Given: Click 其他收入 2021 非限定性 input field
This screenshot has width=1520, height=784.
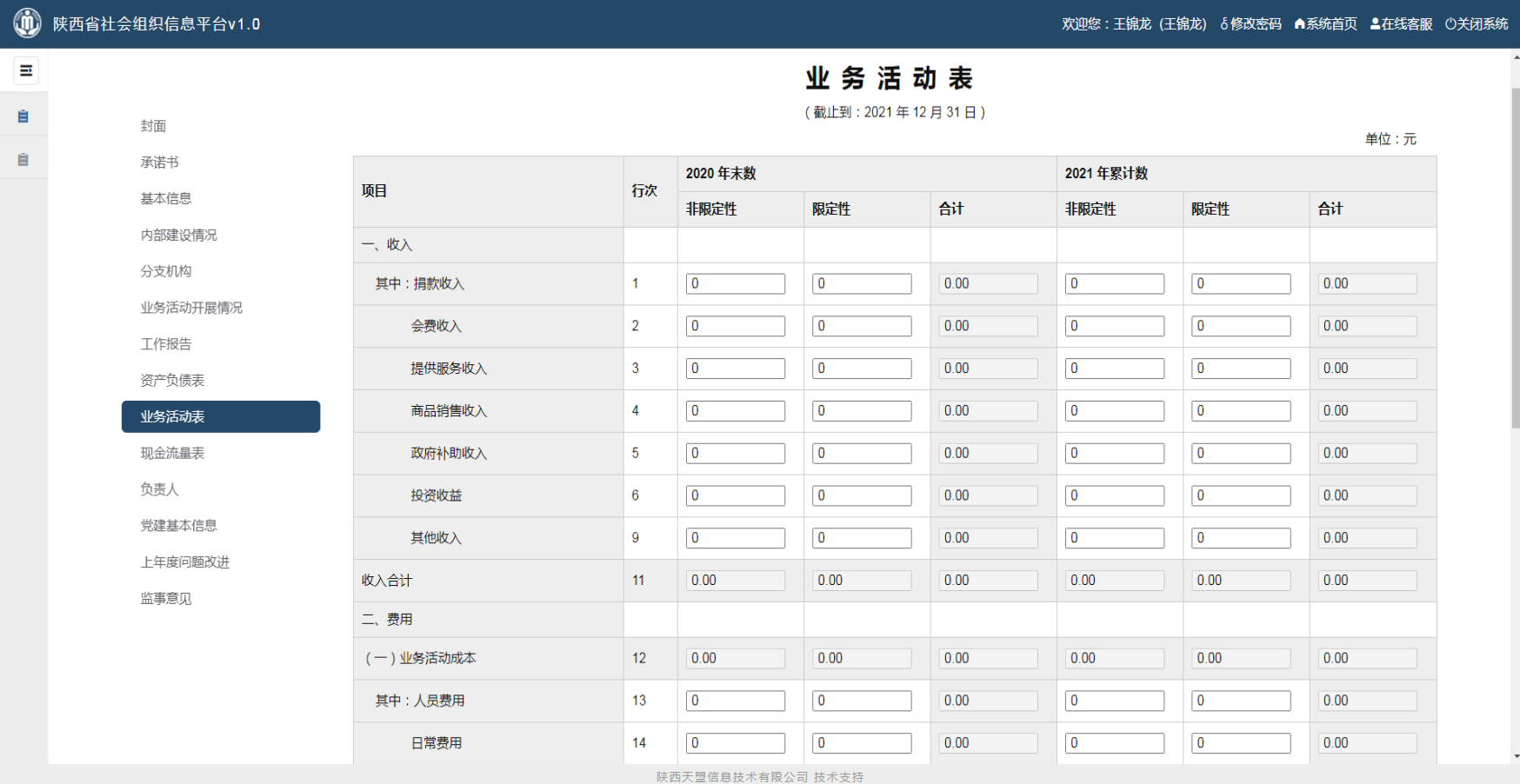Looking at the screenshot, I should (1114, 538).
